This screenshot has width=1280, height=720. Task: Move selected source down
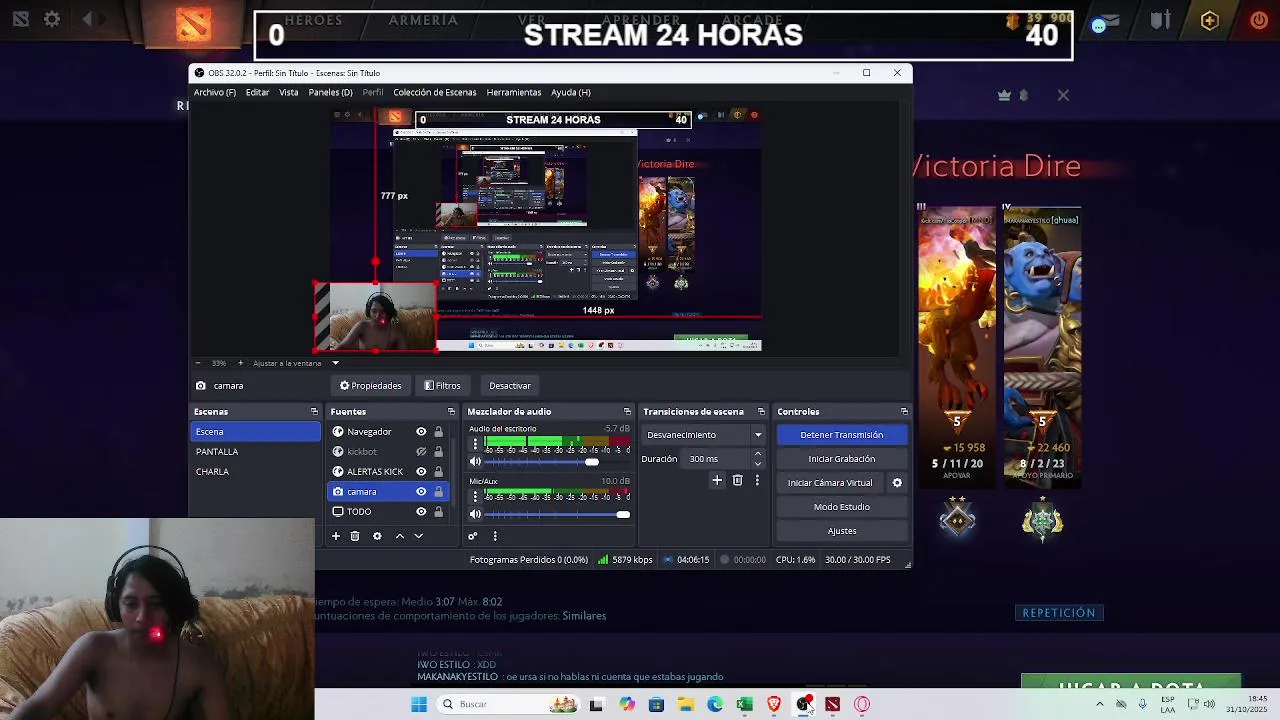coord(419,536)
